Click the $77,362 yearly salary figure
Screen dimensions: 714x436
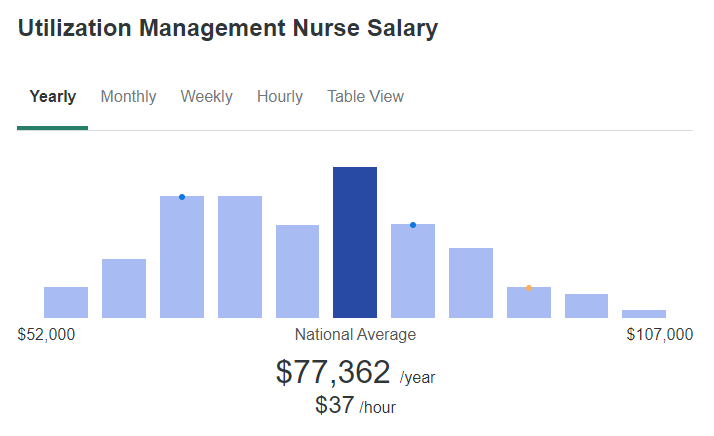click(x=333, y=373)
